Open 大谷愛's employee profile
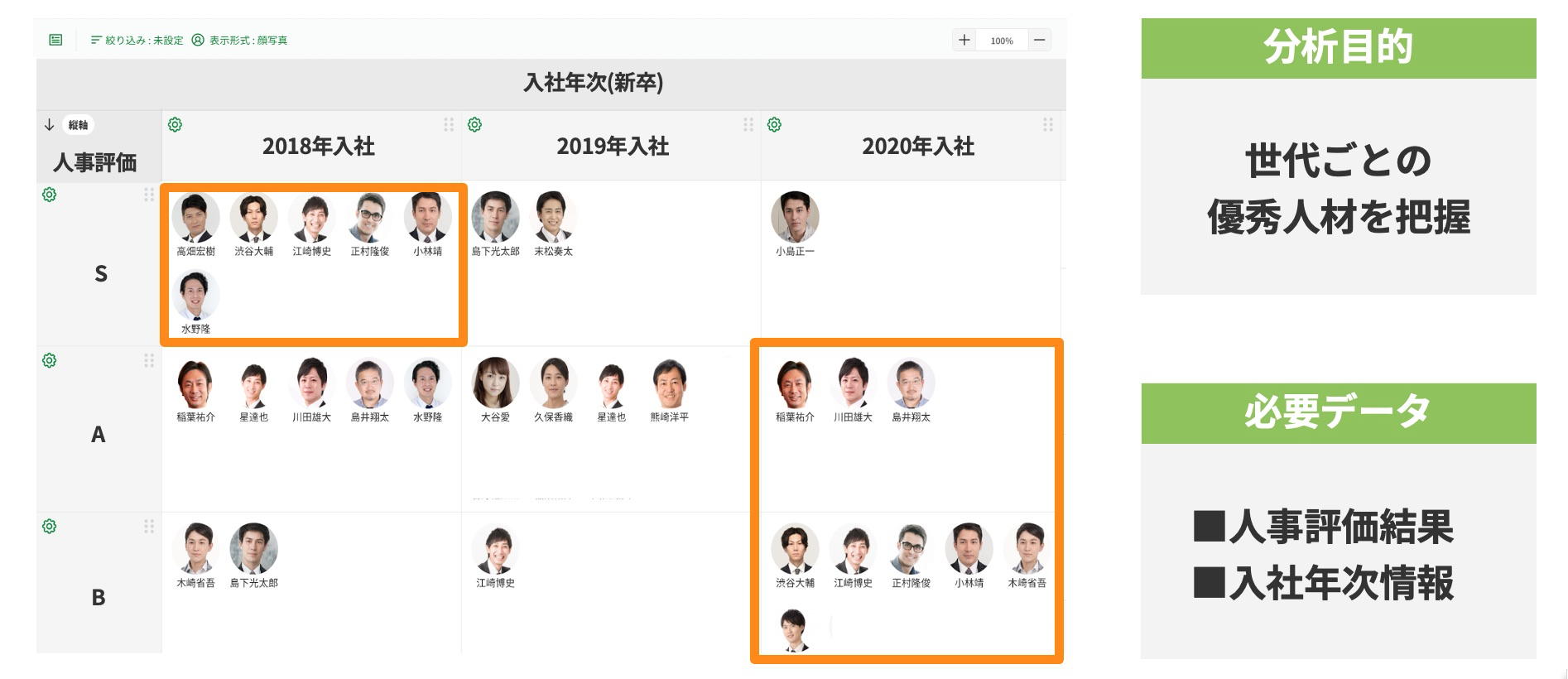The height and width of the screenshot is (679, 1568). [495, 383]
